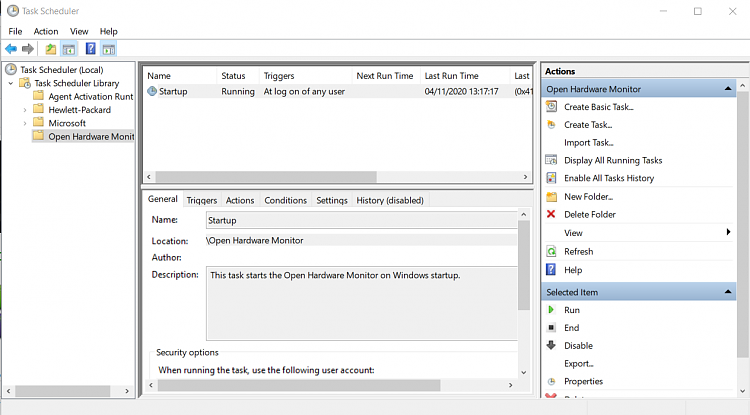Collapse the Open Hardware Monitor actions section
The image size is (750, 415).
[x=728, y=88]
